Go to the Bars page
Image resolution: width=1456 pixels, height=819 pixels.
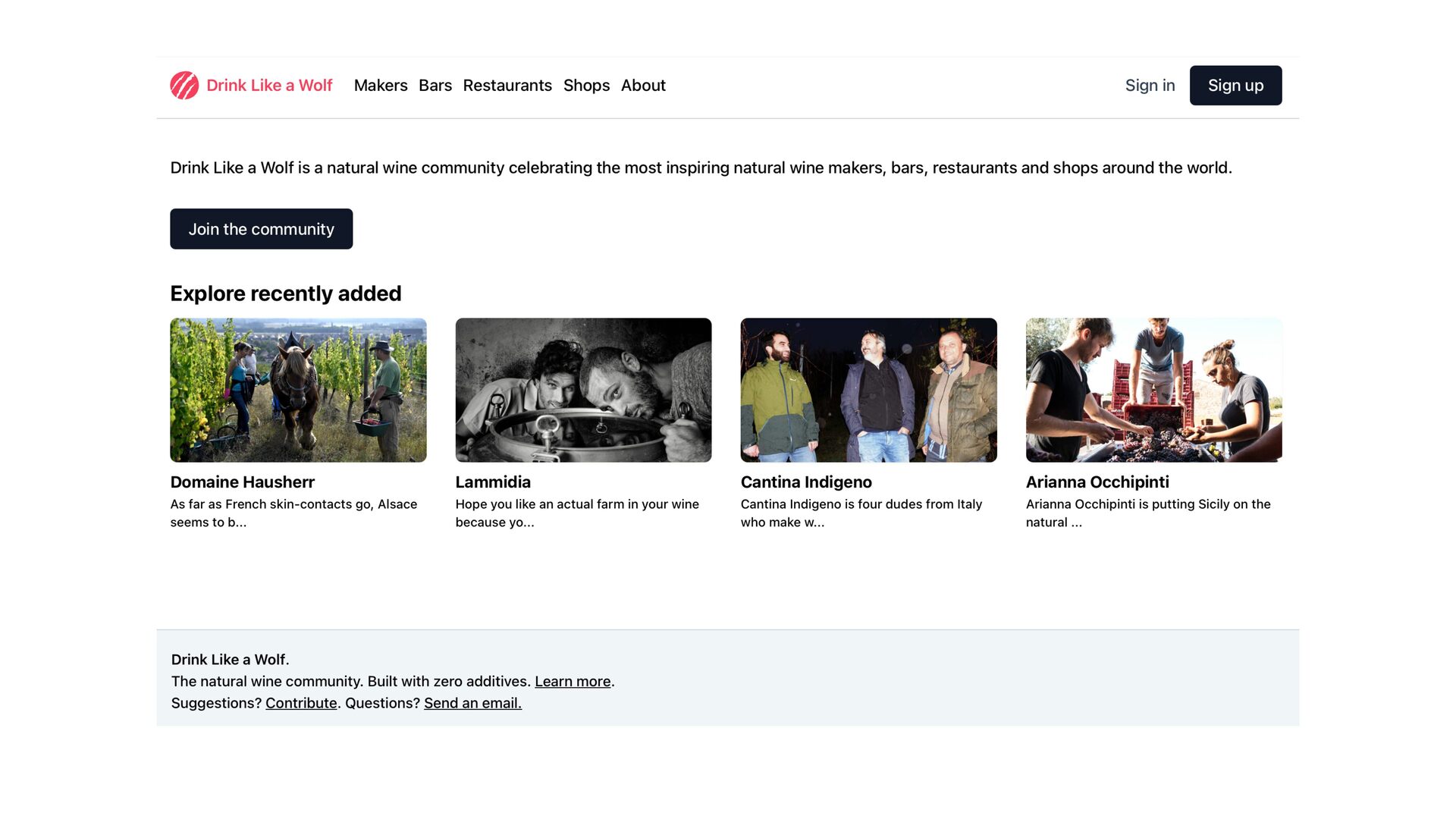[435, 86]
